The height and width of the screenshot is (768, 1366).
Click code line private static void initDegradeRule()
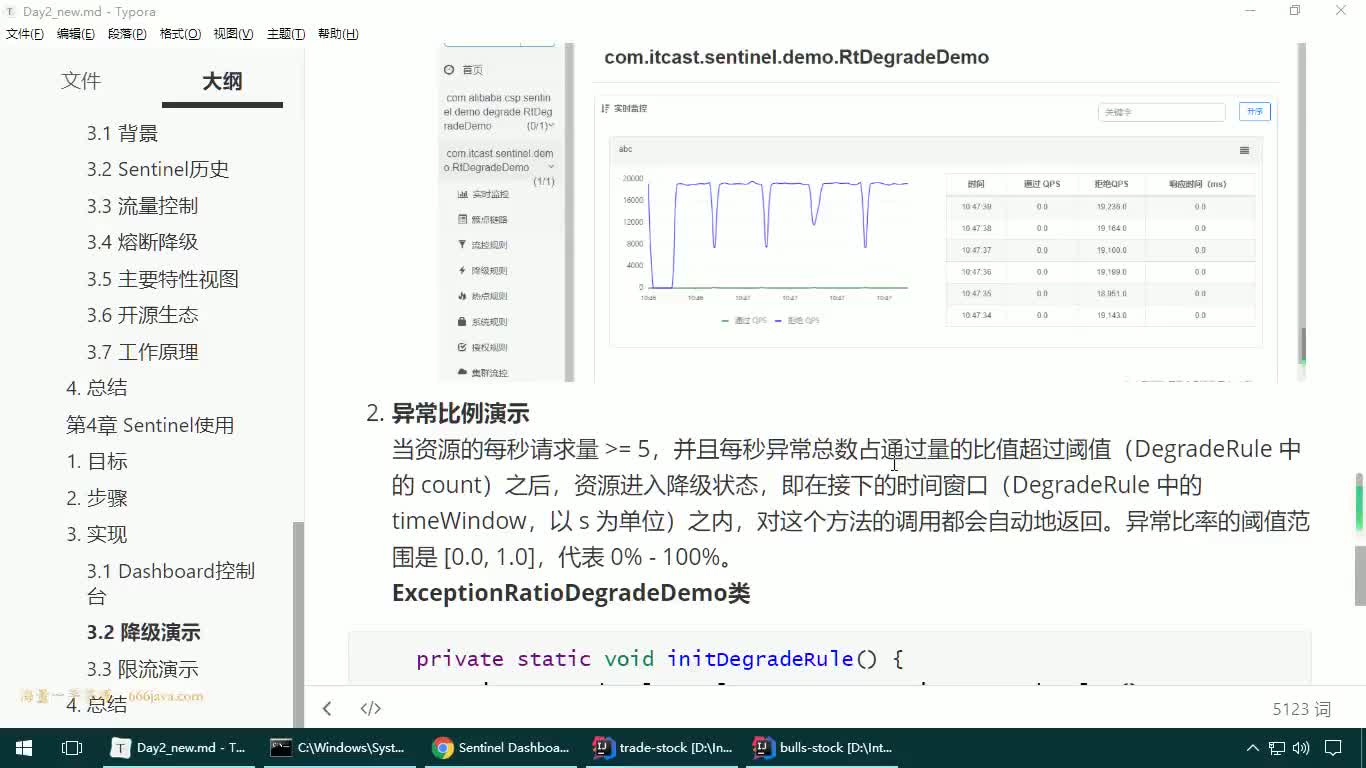(x=660, y=659)
